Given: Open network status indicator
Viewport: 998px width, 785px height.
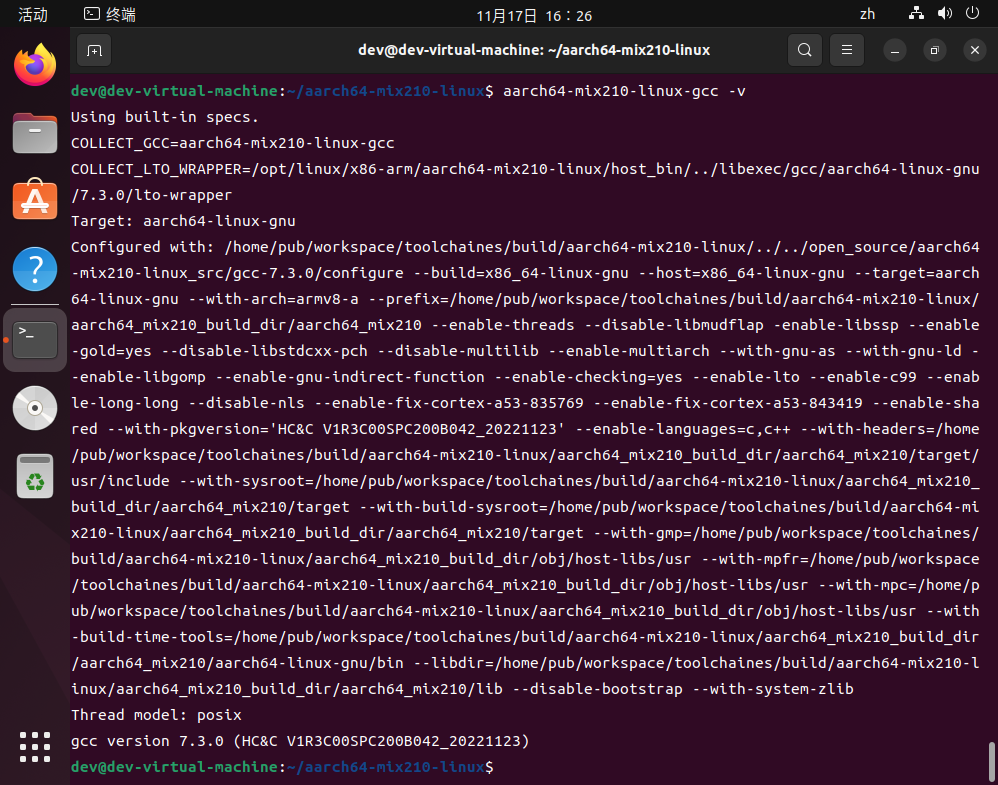Looking at the screenshot, I should click(916, 14).
